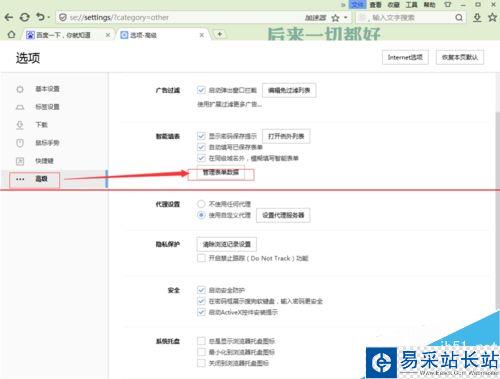The width and height of the screenshot is (500, 379).
Task: Enable the Do Not Track checkbox
Action: (x=201, y=258)
